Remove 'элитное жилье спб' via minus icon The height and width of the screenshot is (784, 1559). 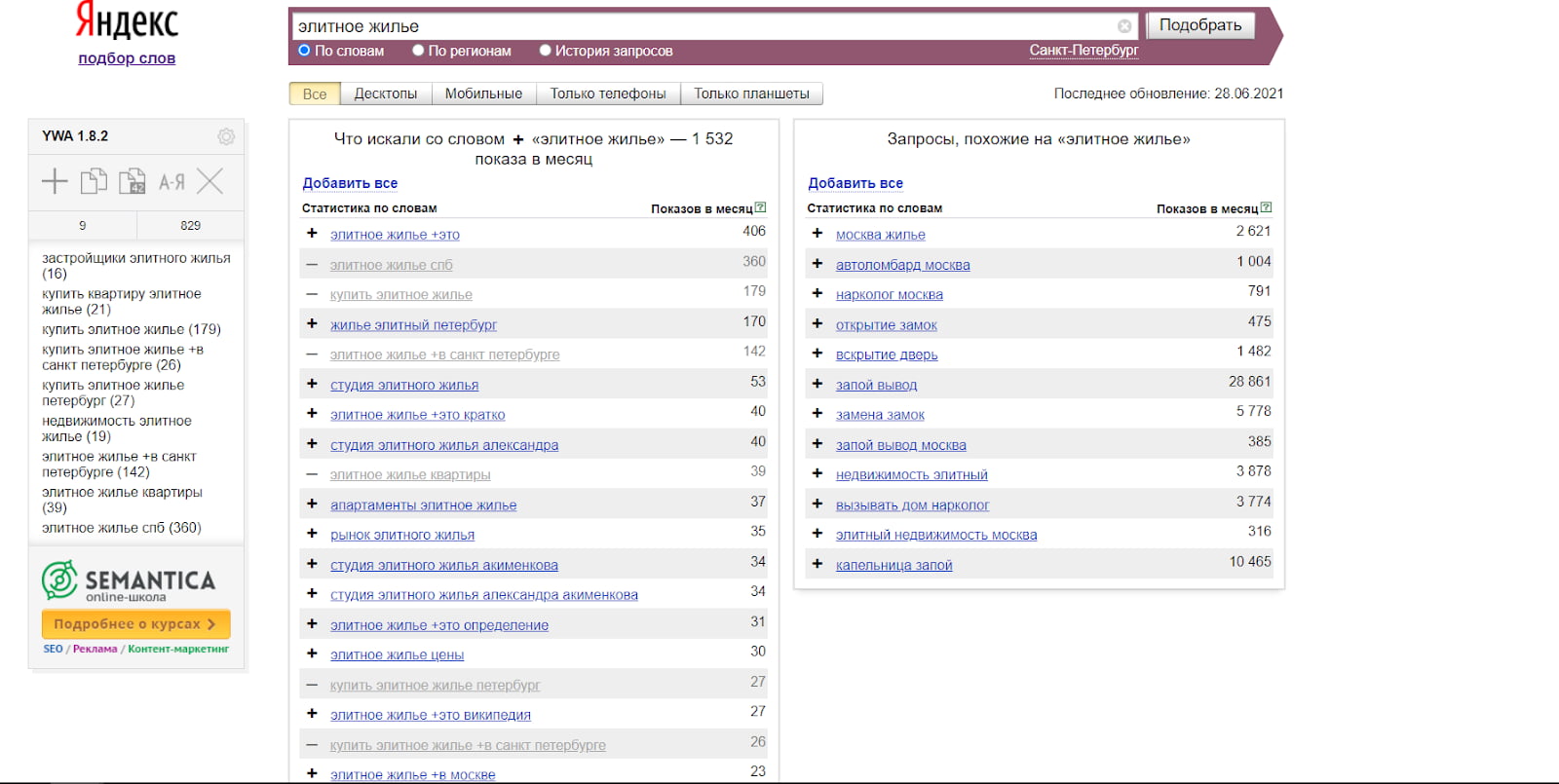click(x=312, y=264)
